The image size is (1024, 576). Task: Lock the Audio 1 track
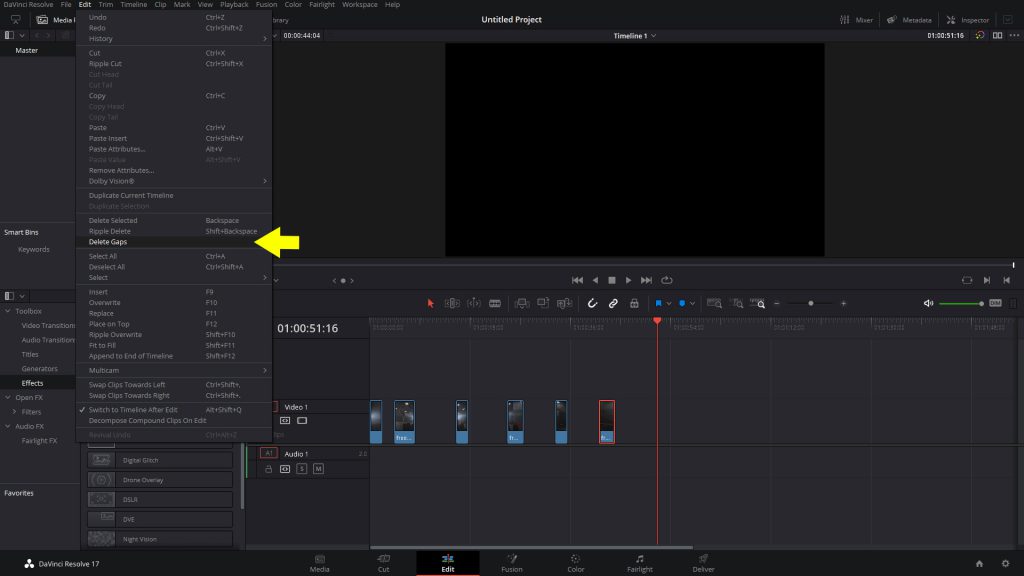point(268,469)
